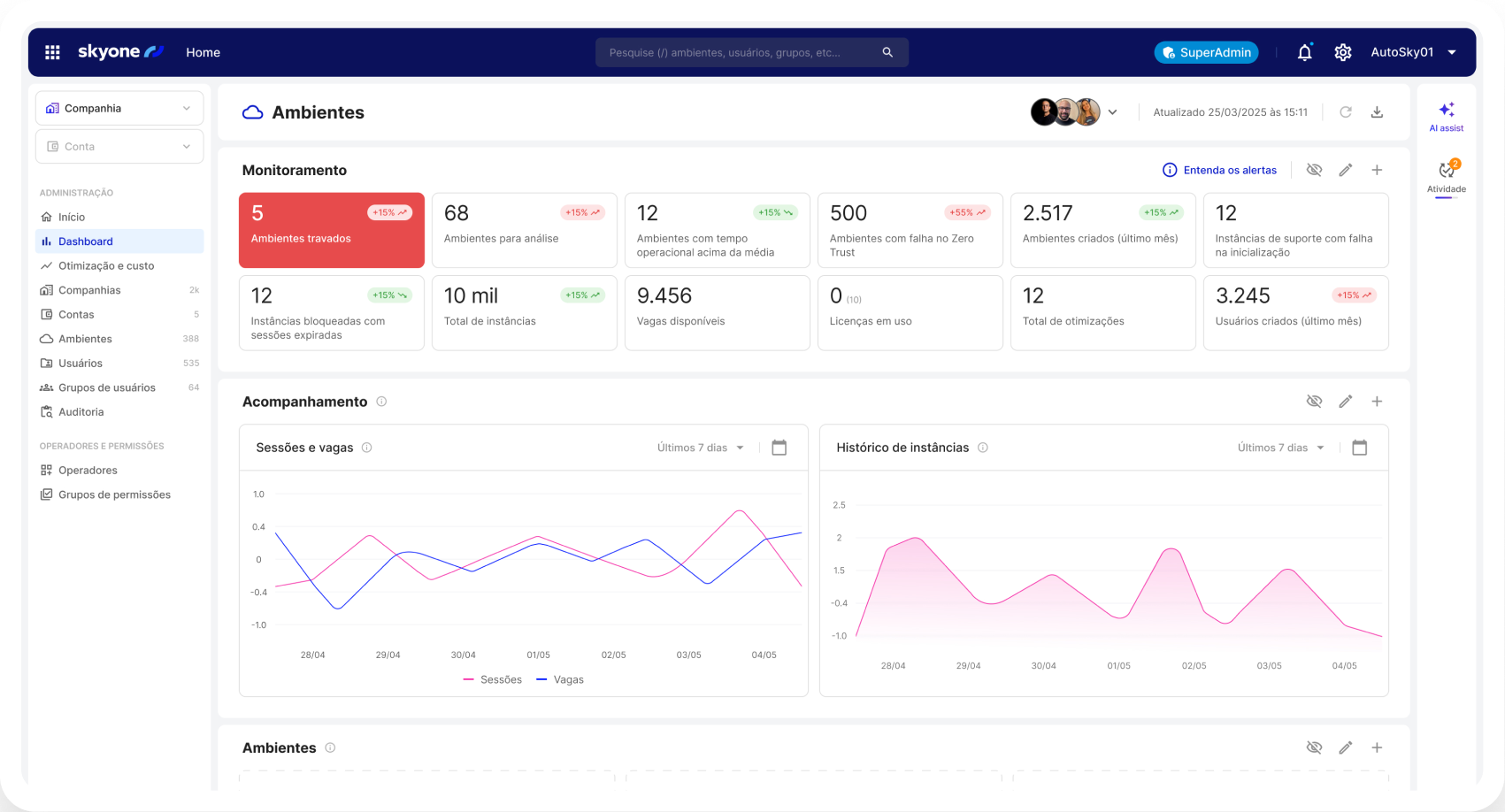Click the refresh icon beside update timestamp

[x=1345, y=112]
